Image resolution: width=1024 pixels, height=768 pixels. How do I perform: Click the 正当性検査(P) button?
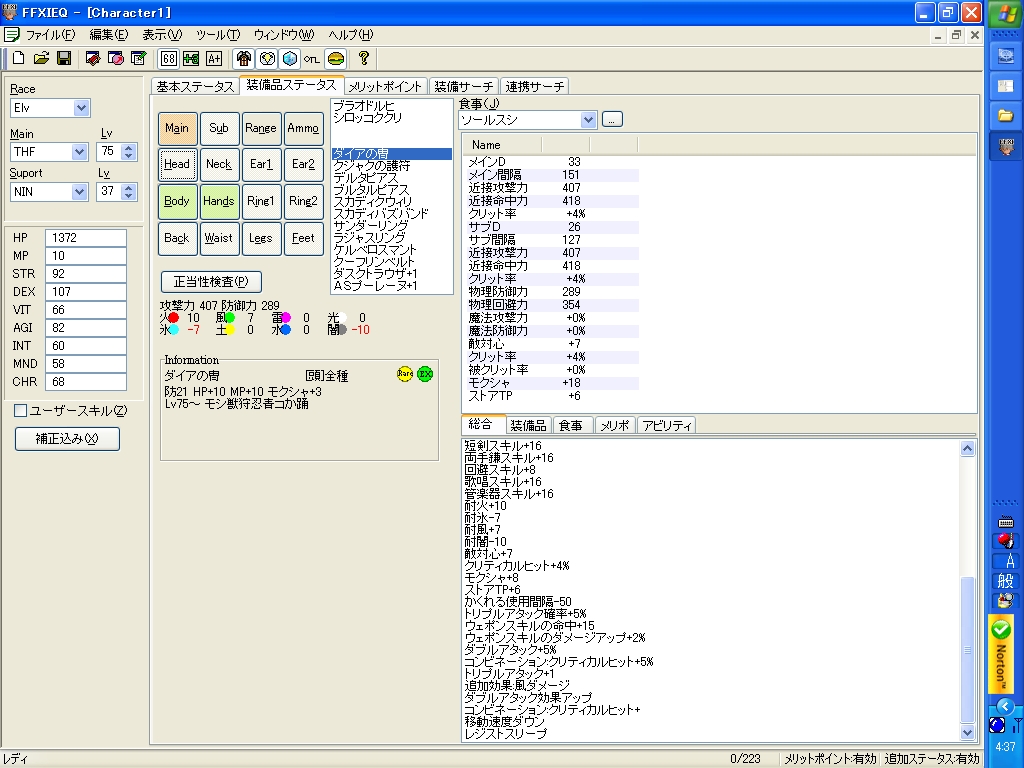(211, 282)
